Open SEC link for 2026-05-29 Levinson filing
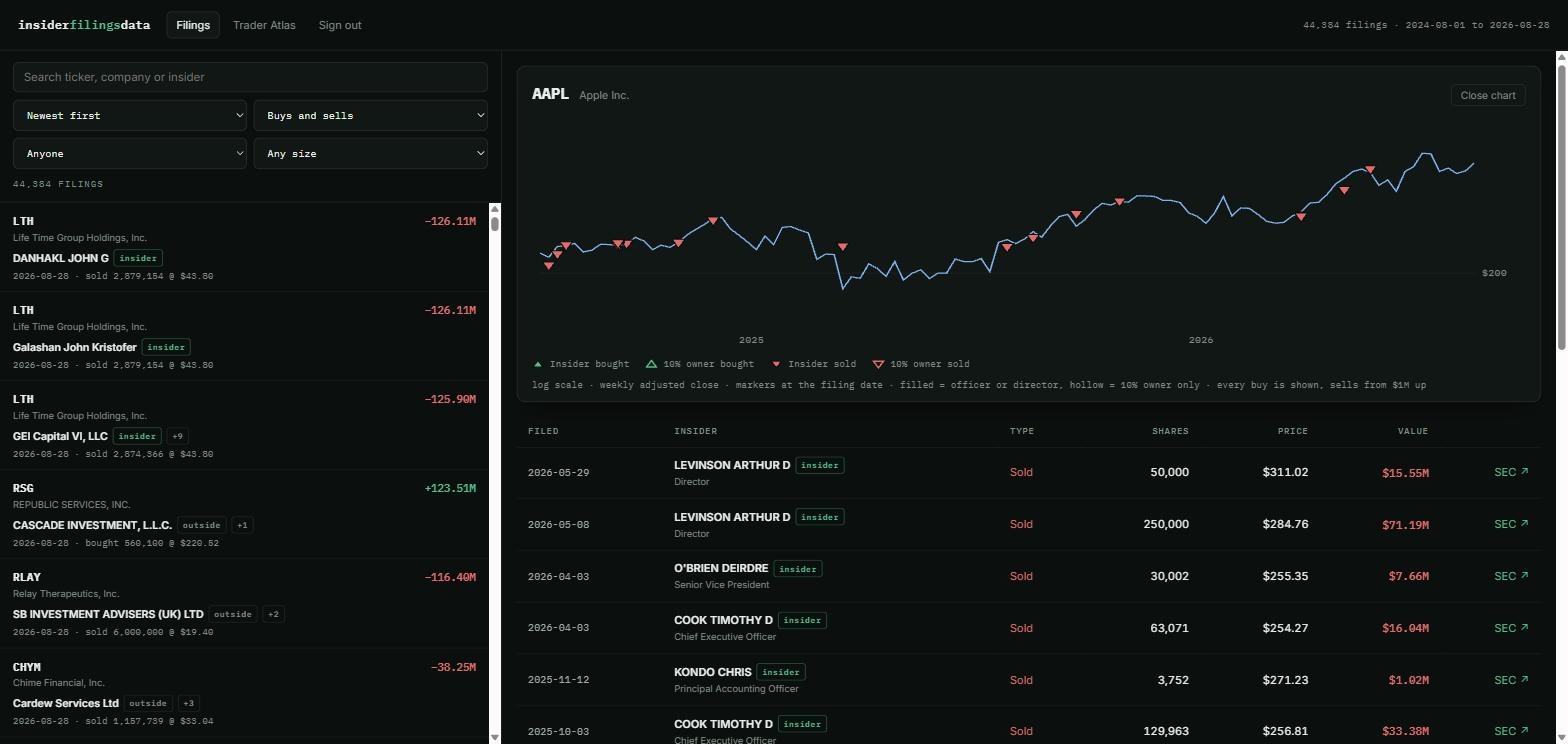 point(1511,472)
